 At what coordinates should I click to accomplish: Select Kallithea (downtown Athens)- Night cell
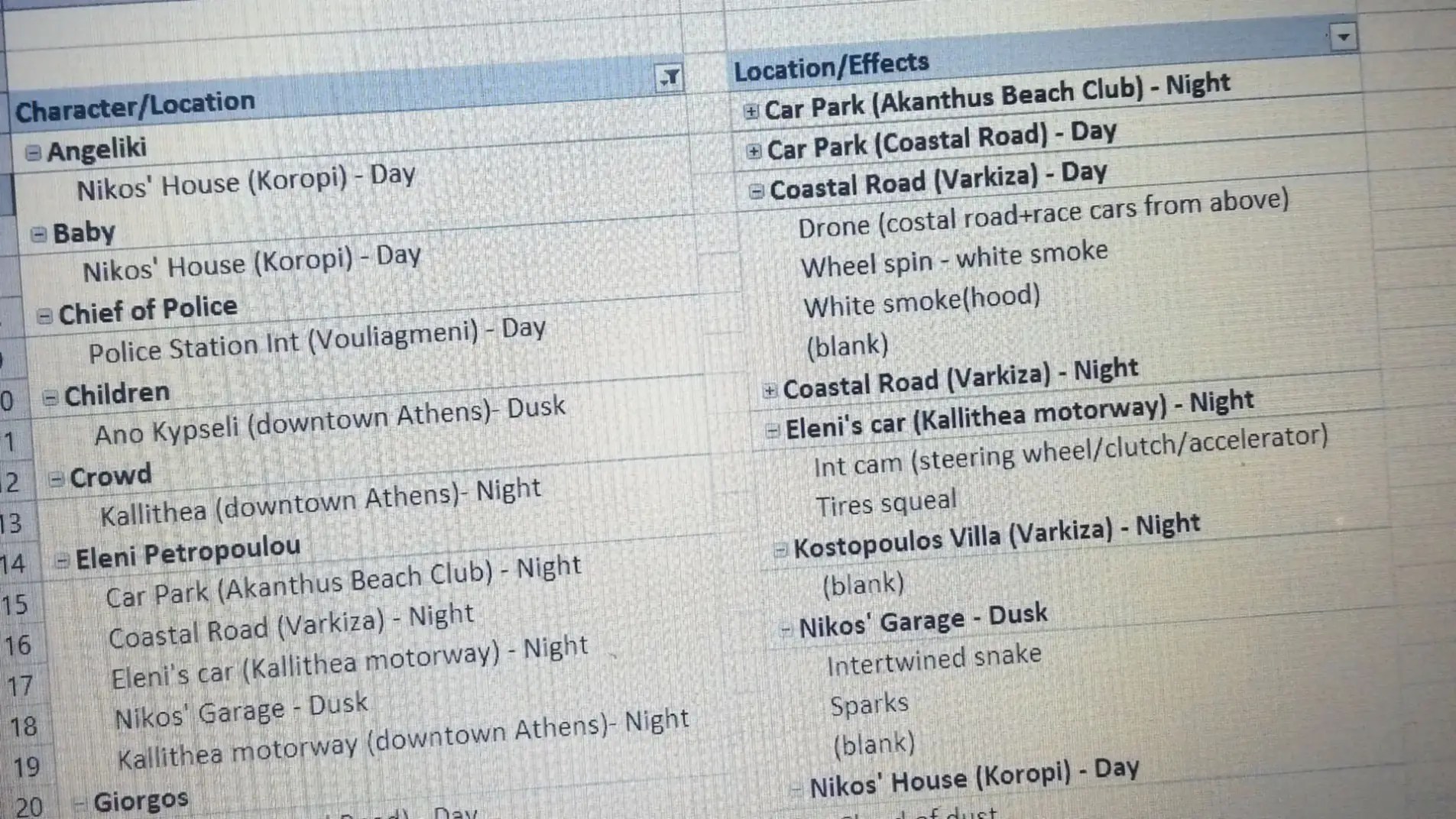tap(321, 503)
